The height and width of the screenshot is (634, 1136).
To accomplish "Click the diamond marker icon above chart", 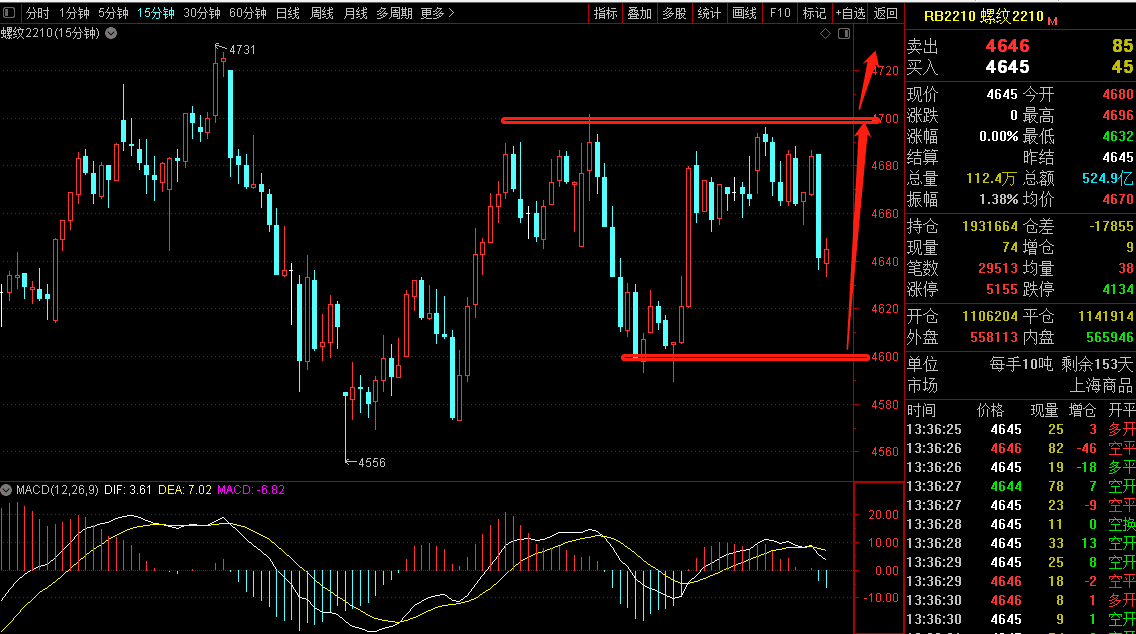I will 825,33.
